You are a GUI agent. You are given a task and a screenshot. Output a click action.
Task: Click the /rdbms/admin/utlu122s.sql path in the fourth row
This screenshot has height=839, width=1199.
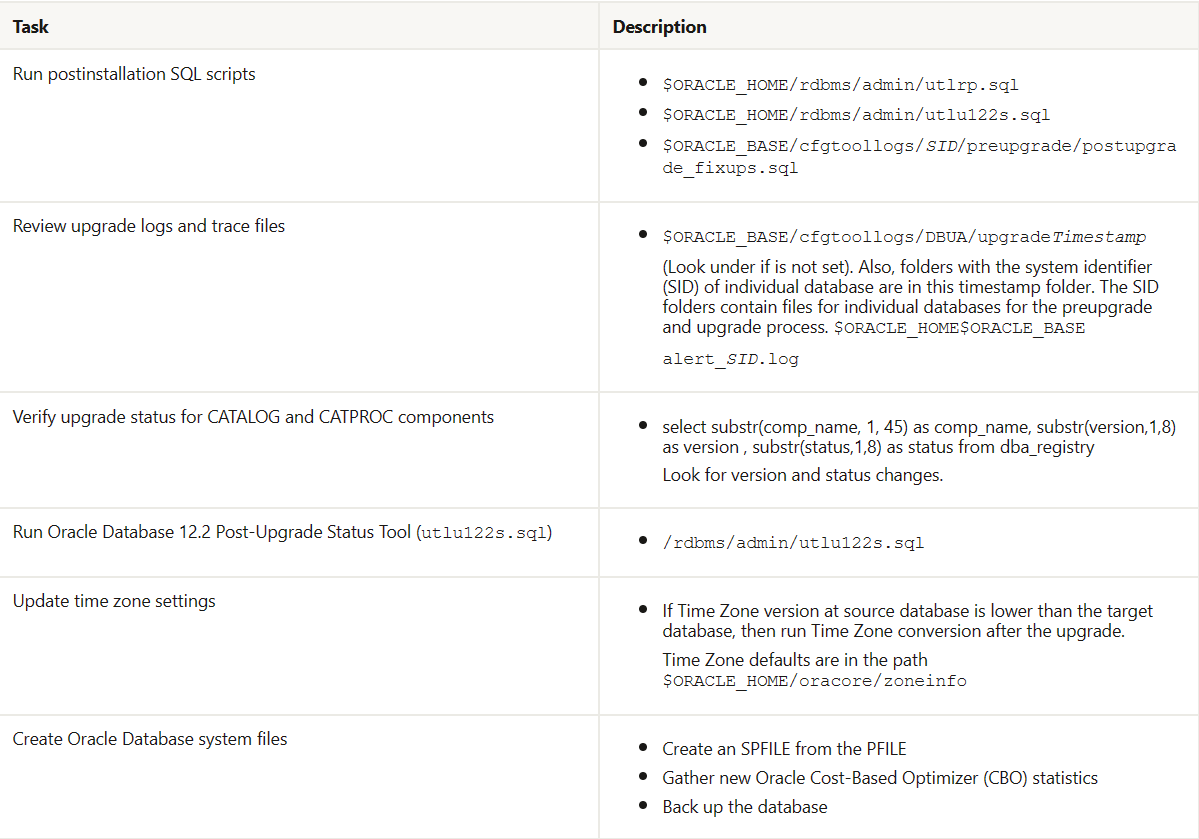click(793, 543)
